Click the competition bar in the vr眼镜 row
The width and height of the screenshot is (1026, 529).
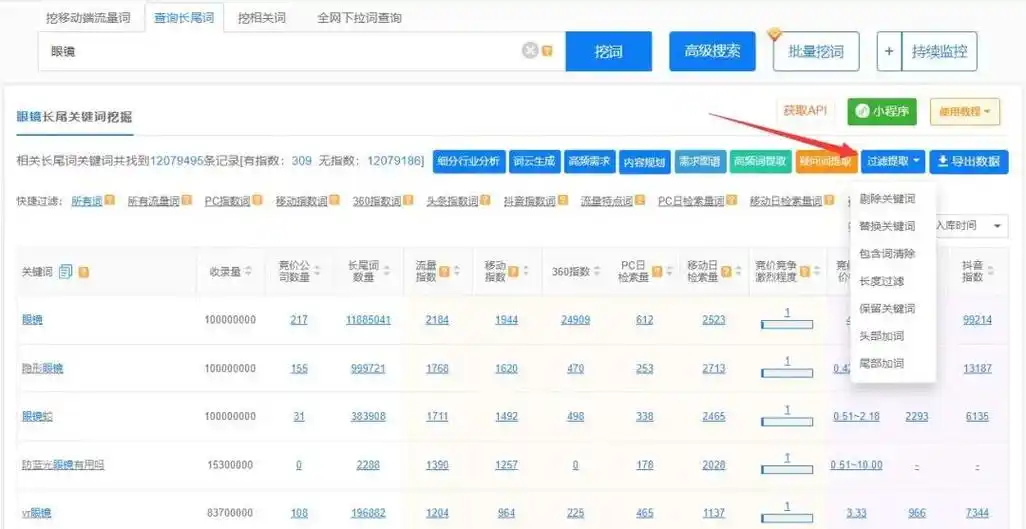(x=787, y=518)
